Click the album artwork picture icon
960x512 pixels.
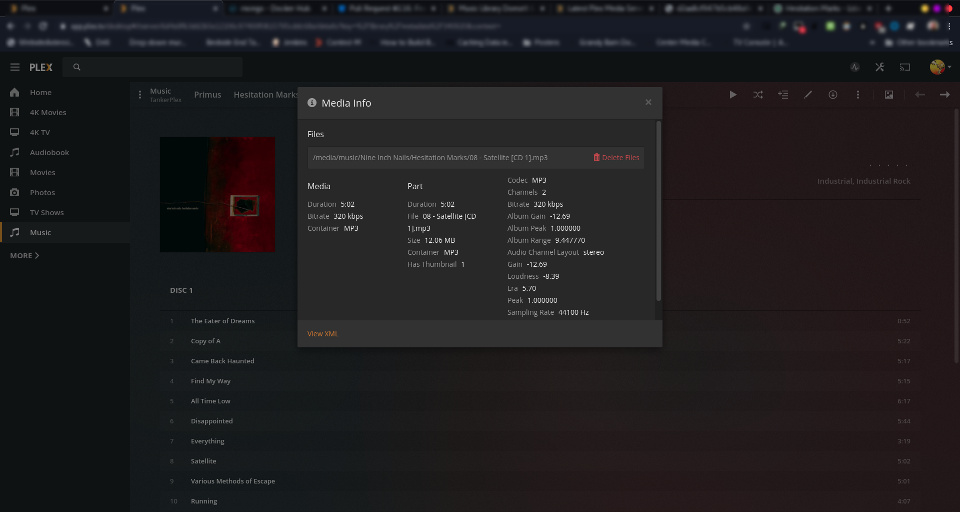click(x=889, y=95)
